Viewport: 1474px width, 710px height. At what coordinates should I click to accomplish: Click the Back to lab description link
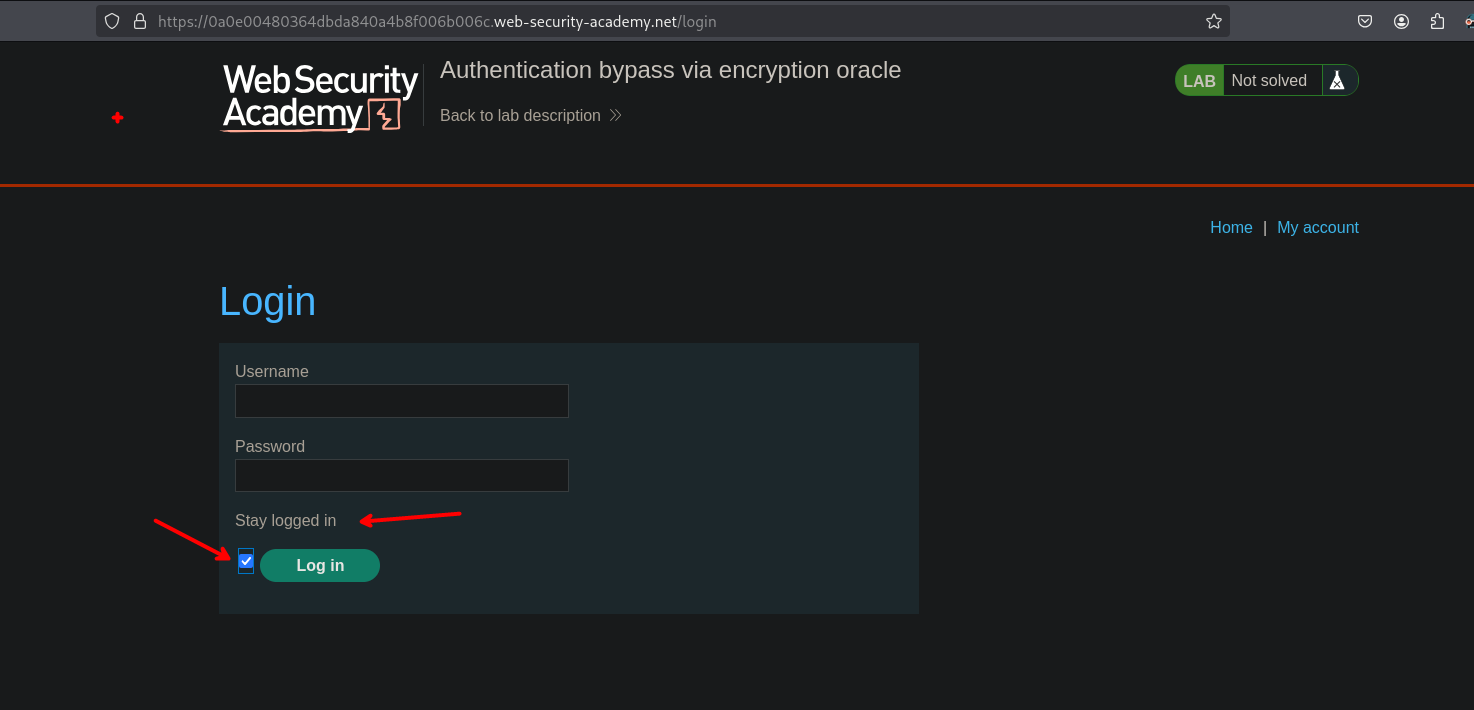tap(520, 116)
